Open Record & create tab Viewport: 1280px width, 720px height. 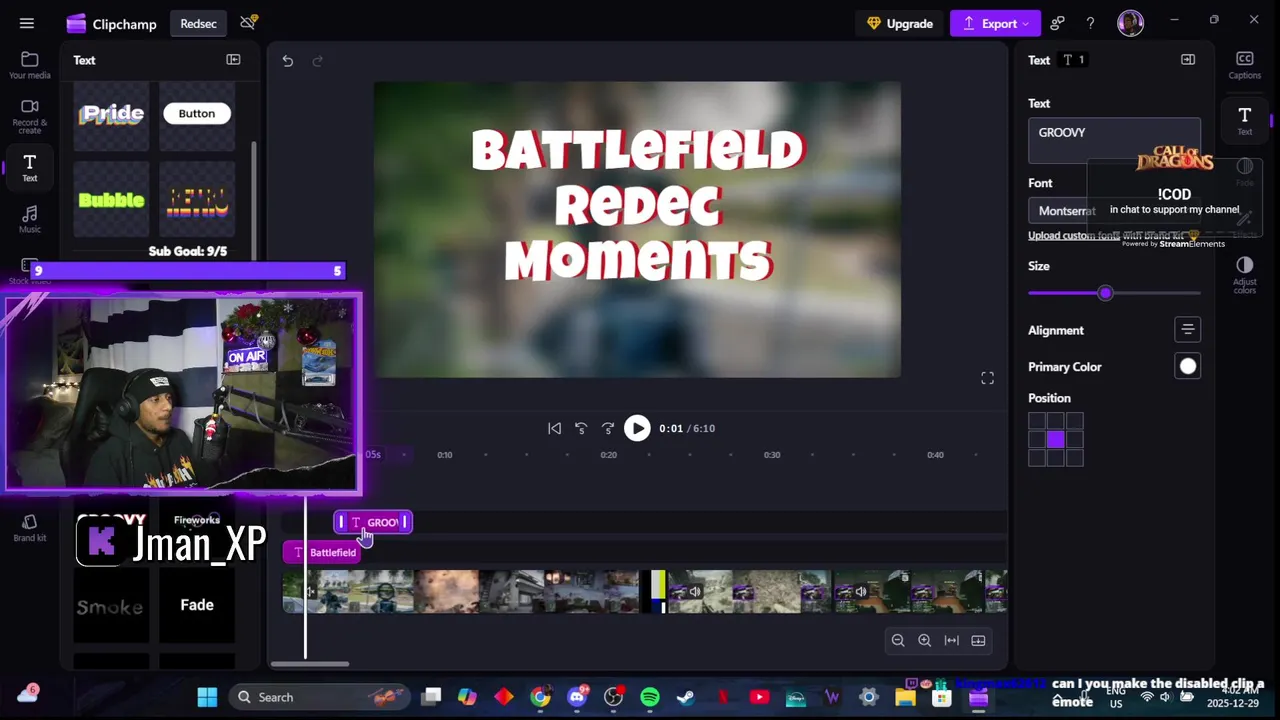(x=30, y=117)
